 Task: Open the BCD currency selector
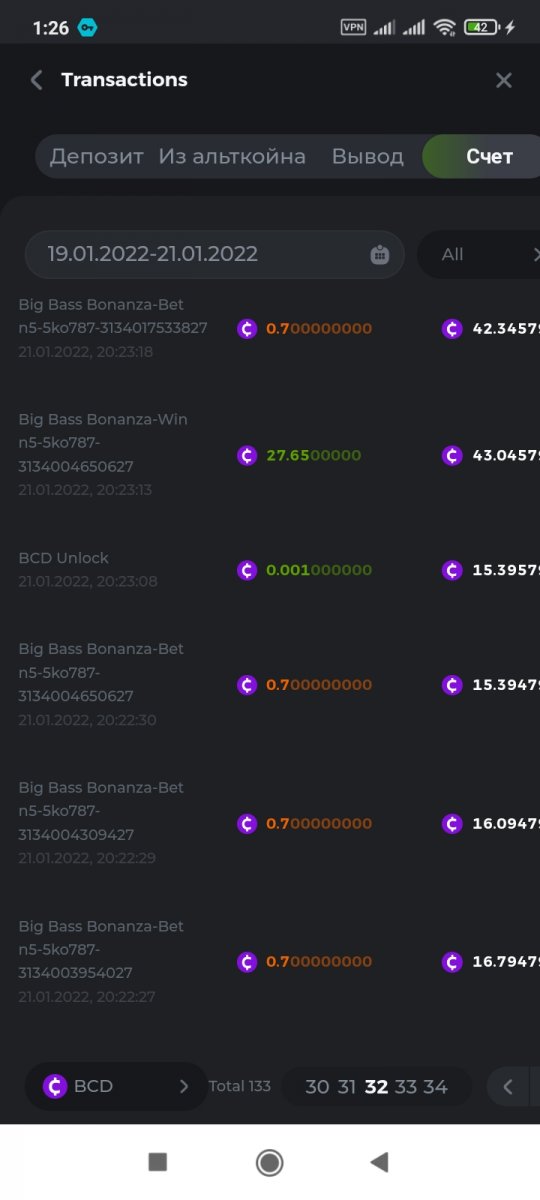[x=116, y=1086]
